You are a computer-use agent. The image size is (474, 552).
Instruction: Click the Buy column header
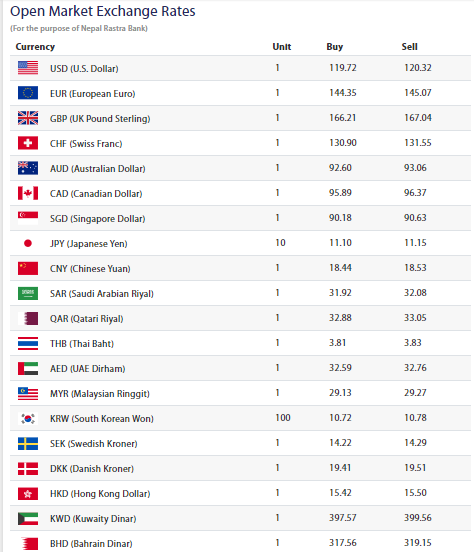pyautogui.click(x=335, y=47)
